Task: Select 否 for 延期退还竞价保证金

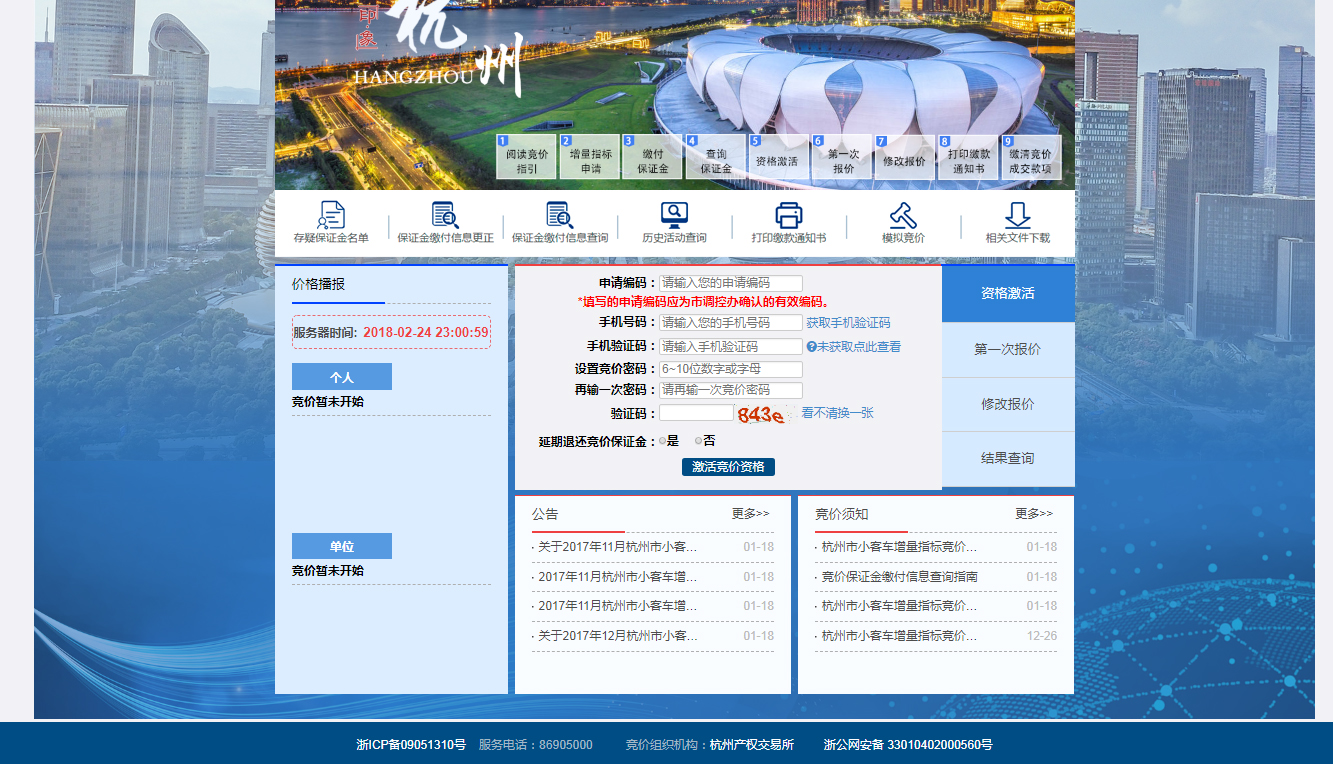Action: click(x=699, y=441)
